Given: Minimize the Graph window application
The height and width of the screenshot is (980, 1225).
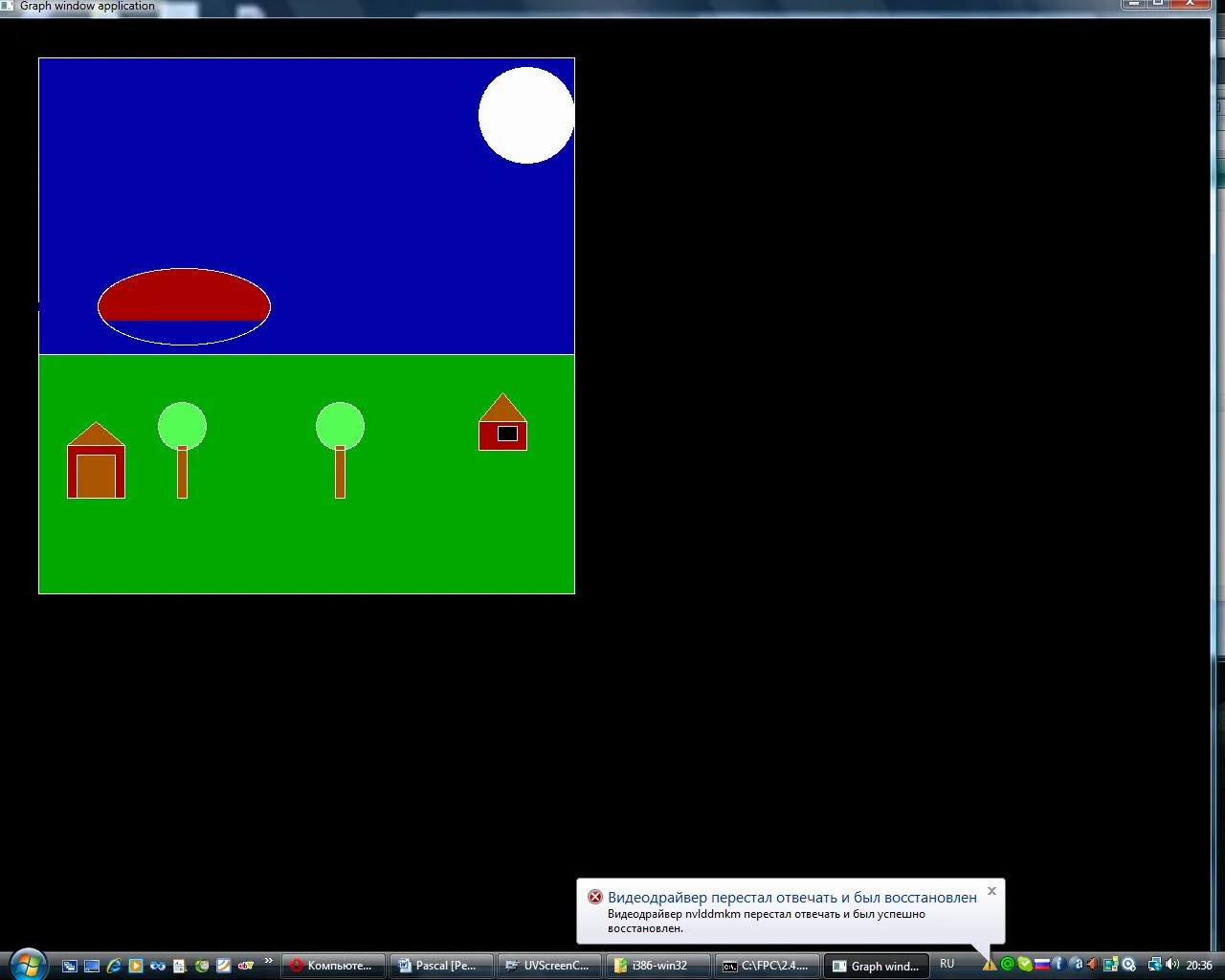Looking at the screenshot, I should pyautogui.click(x=1133, y=4).
